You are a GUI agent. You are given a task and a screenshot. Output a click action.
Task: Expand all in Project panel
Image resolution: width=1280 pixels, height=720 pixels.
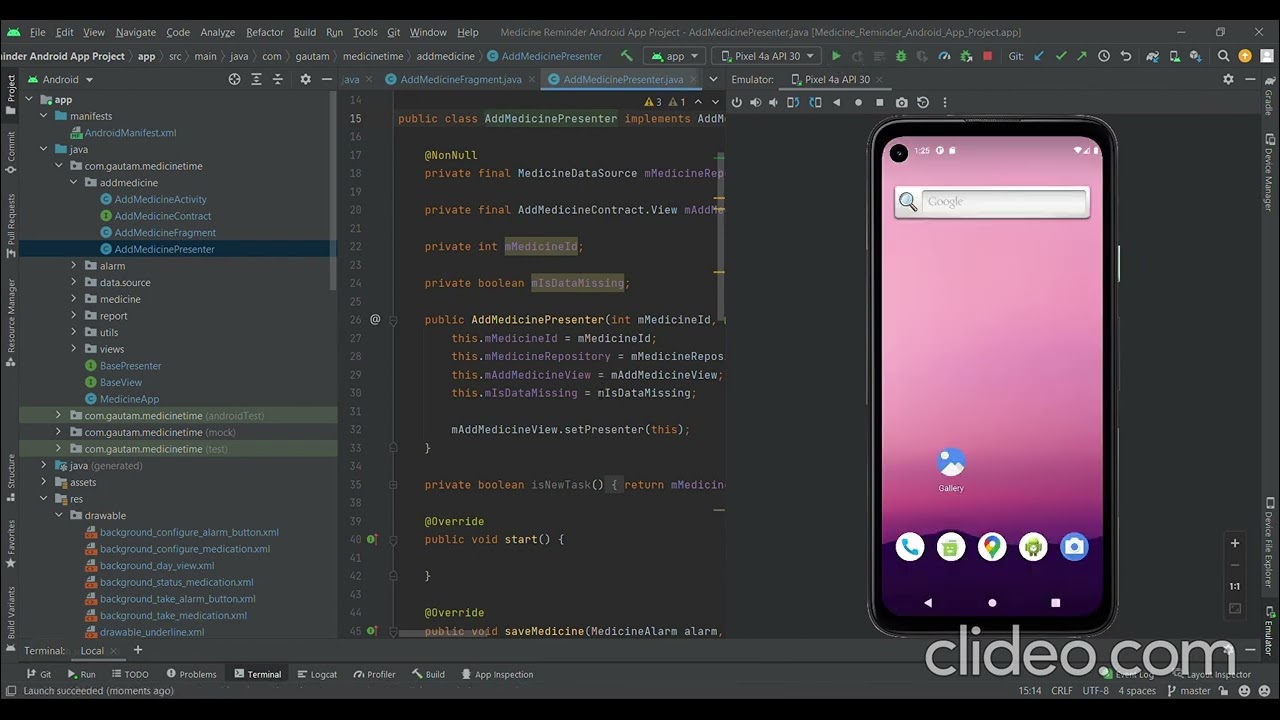(x=256, y=79)
